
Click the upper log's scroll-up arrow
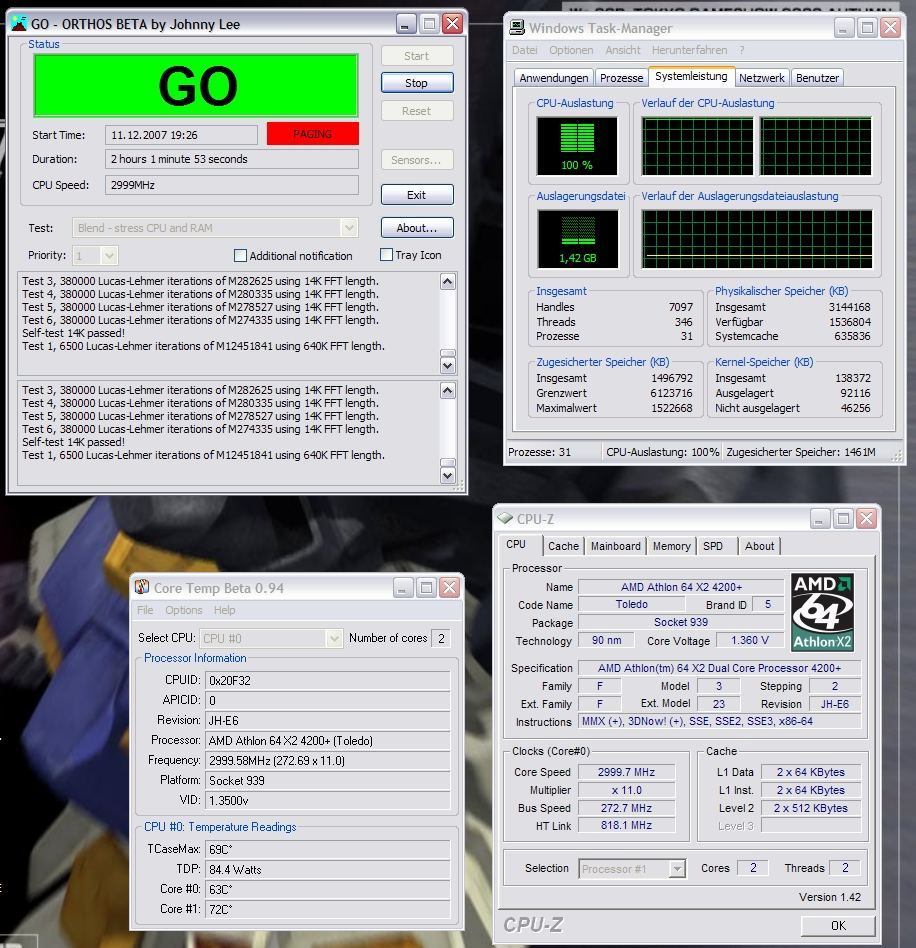(x=447, y=282)
